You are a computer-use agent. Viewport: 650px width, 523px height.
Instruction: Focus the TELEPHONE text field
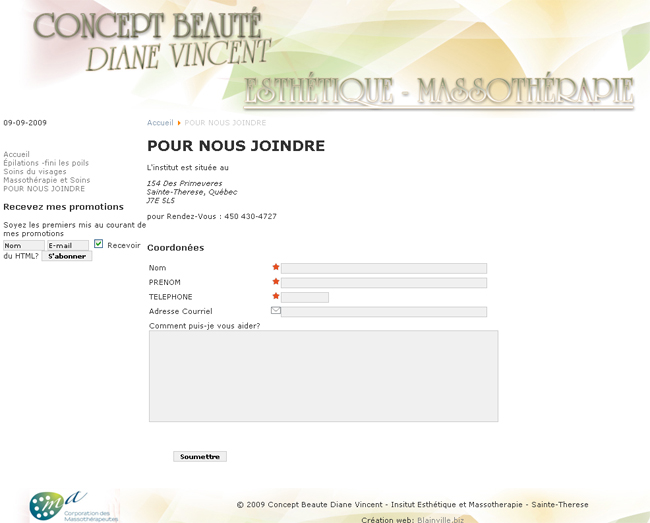point(305,297)
